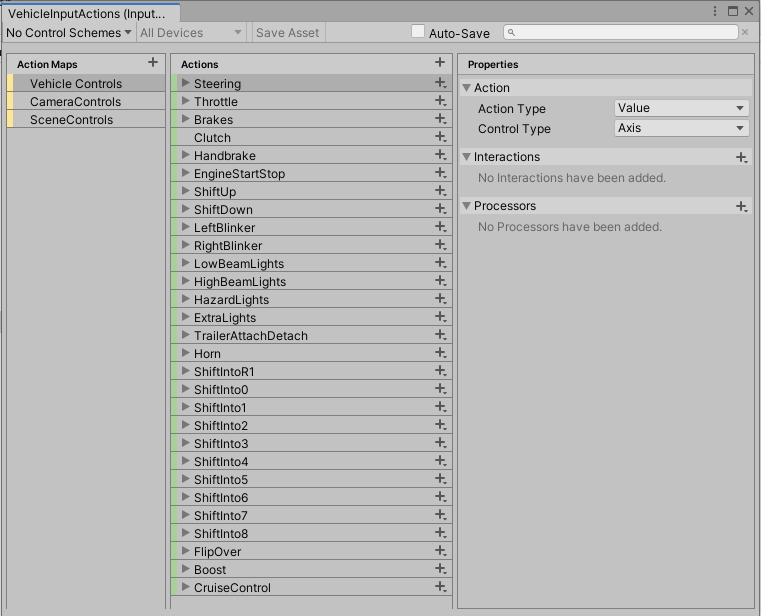Enable the Auto-Save checkbox
The width and height of the screenshot is (761, 616).
click(418, 32)
